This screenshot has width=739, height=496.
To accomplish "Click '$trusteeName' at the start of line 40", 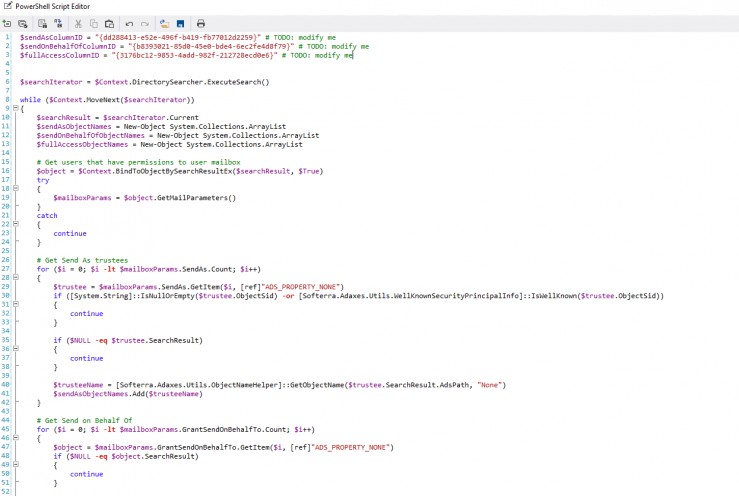I will click(78, 385).
